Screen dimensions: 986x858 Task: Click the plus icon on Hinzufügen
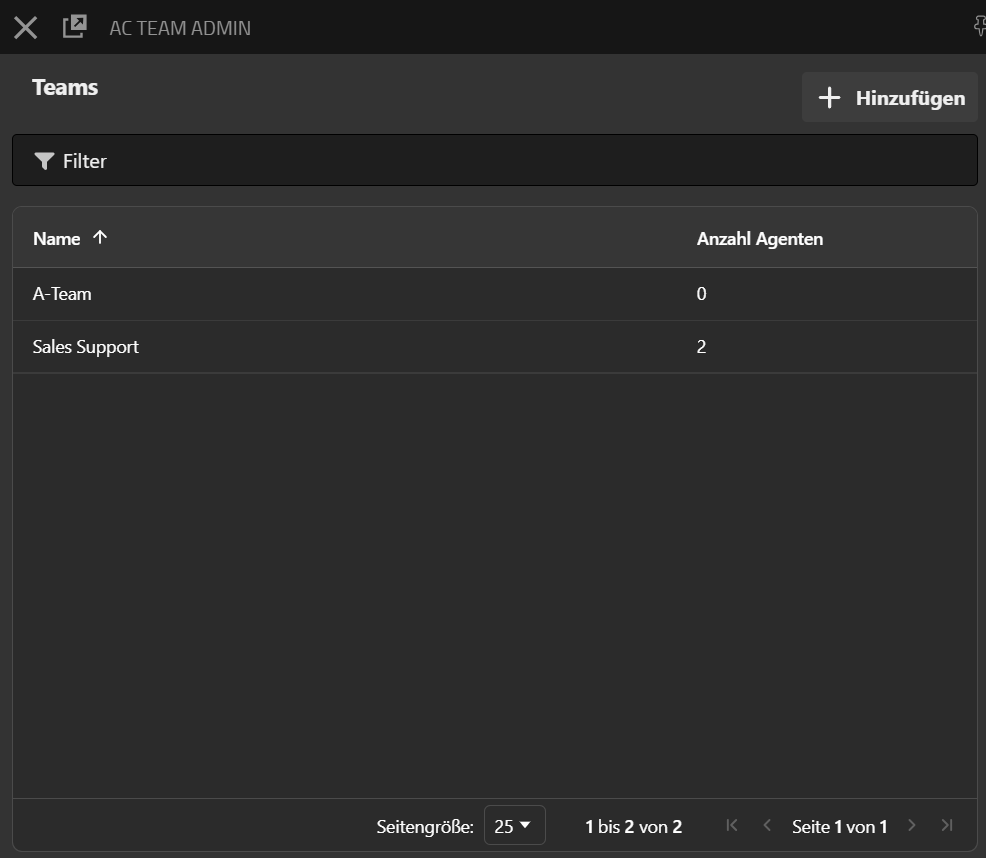point(829,98)
